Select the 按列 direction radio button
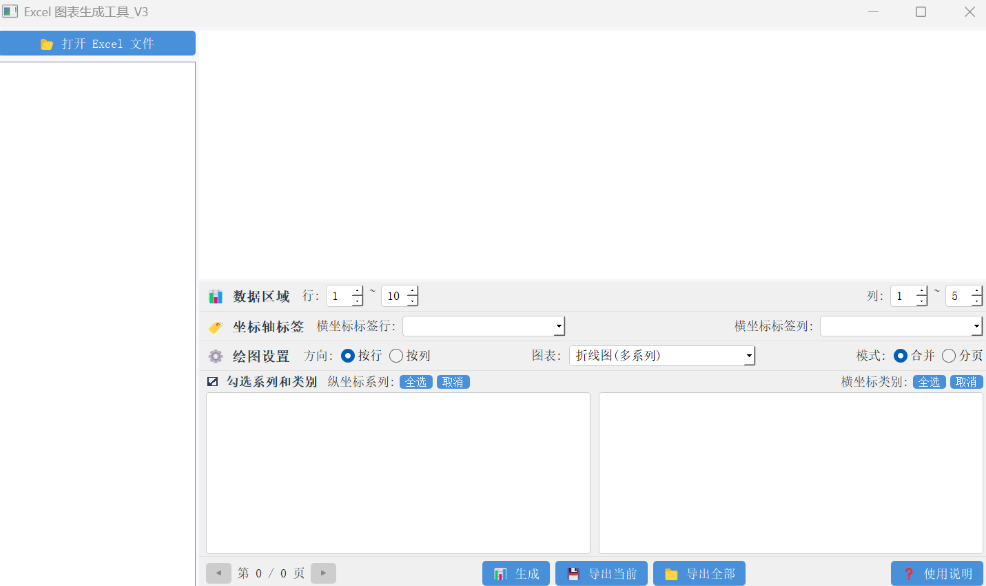 pyautogui.click(x=396, y=356)
